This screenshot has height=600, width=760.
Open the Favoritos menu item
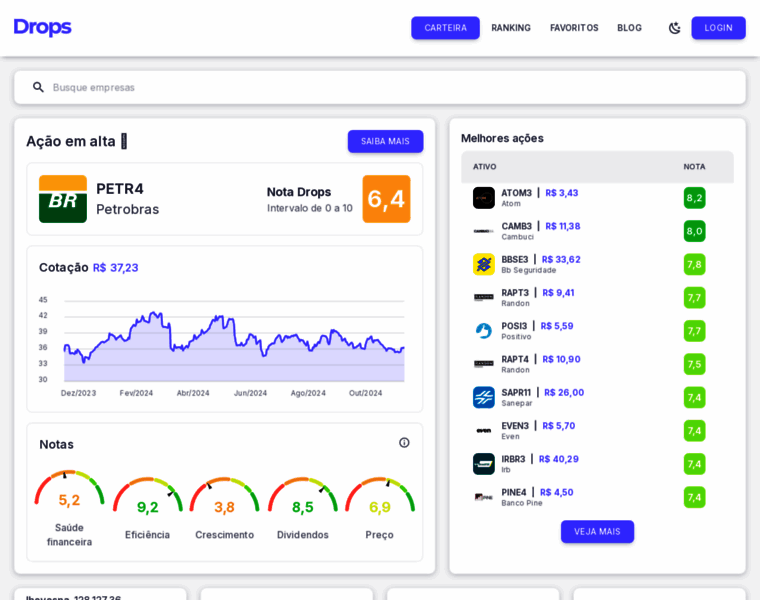point(574,28)
